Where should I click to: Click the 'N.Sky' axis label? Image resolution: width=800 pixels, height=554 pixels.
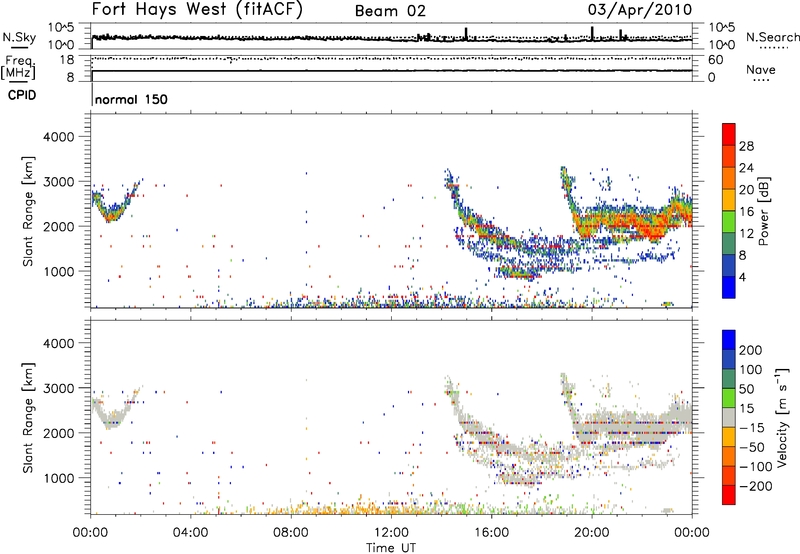(x=19, y=37)
